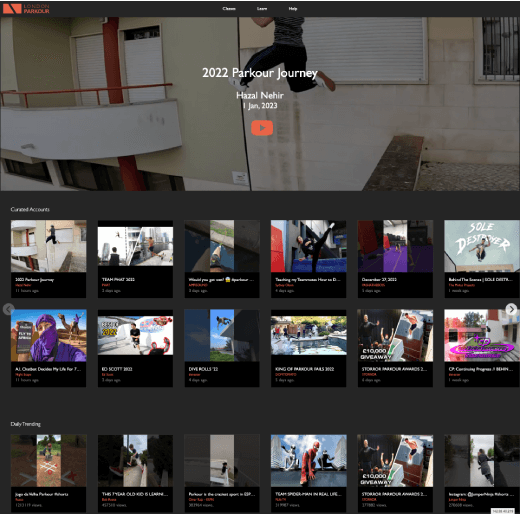Click the hero title 2022 Parkour Journey
Screen dimensions: 520x514
click(260, 73)
